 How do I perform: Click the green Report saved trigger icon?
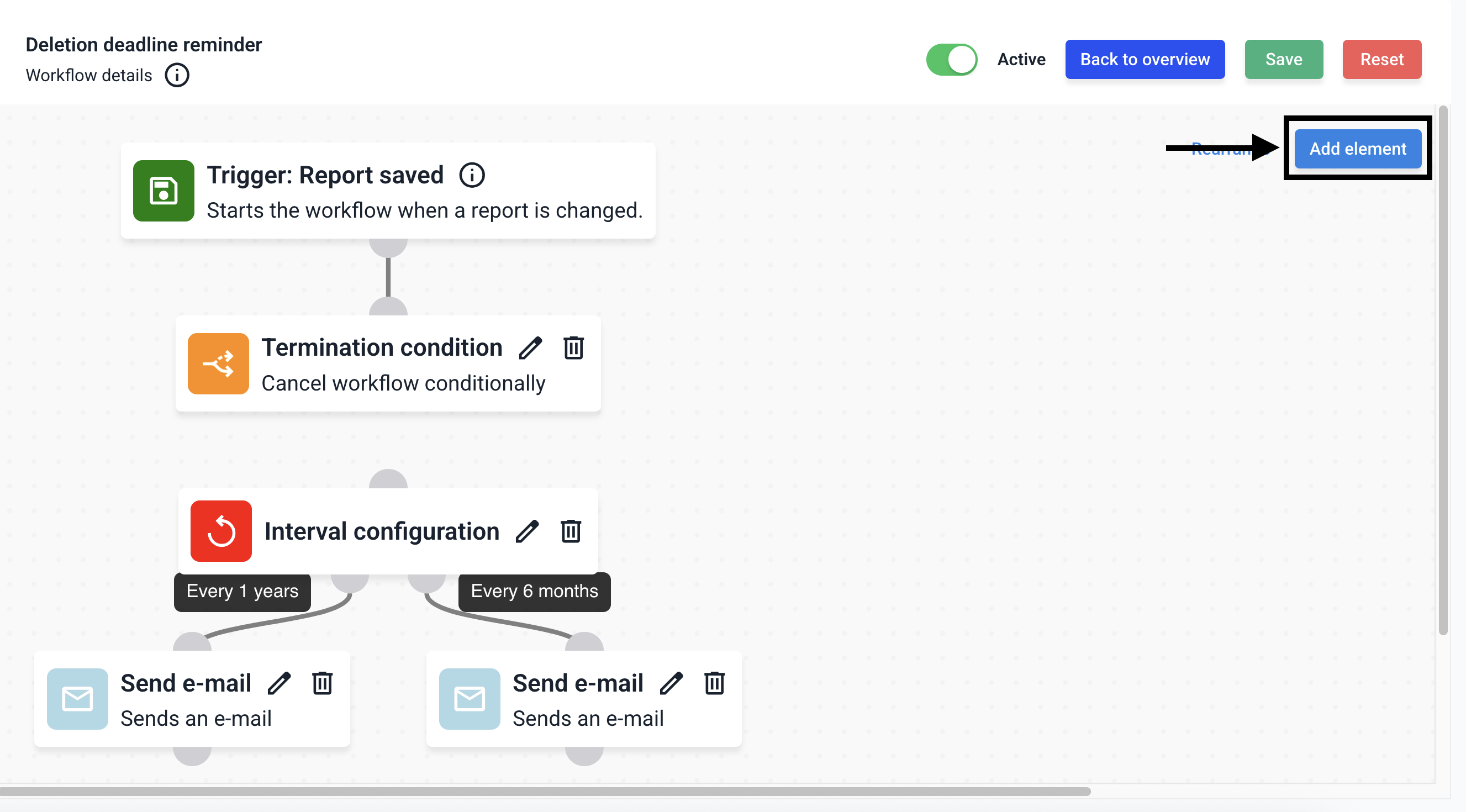pyautogui.click(x=164, y=191)
